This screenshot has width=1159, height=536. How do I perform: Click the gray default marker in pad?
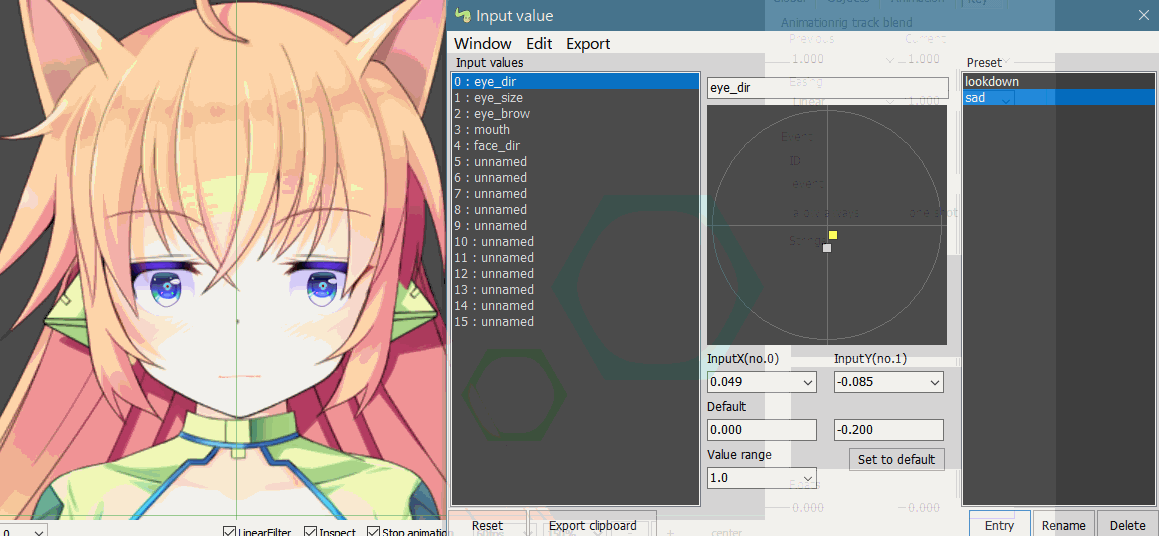coord(827,248)
